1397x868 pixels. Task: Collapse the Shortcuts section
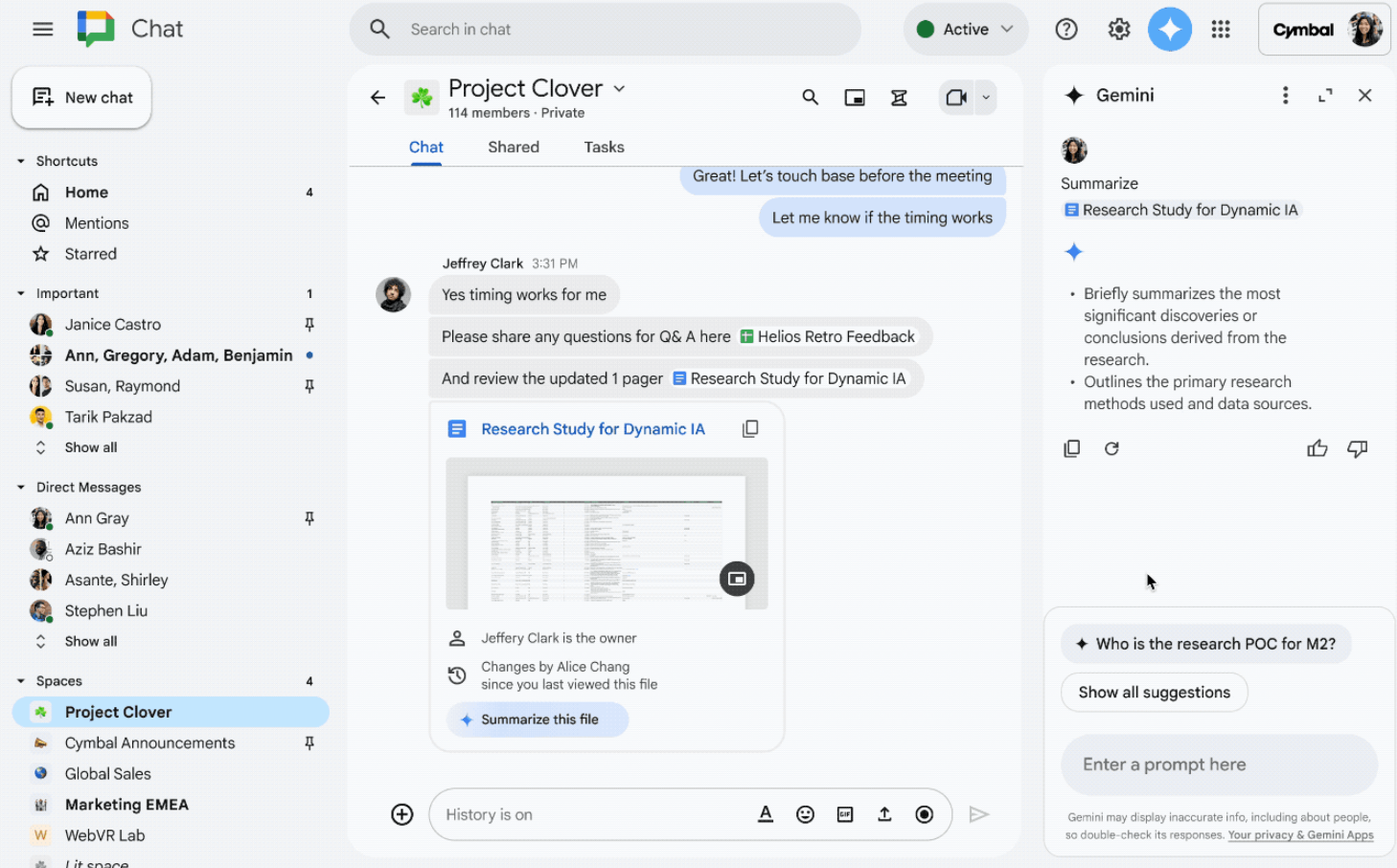click(x=21, y=161)
